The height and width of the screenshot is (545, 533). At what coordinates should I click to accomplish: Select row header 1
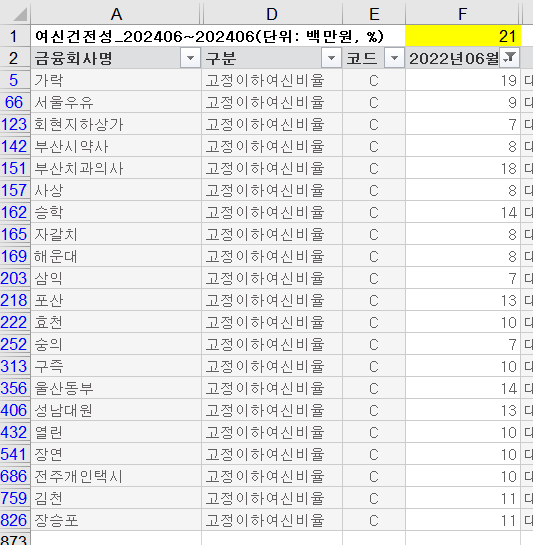[15, 36]
